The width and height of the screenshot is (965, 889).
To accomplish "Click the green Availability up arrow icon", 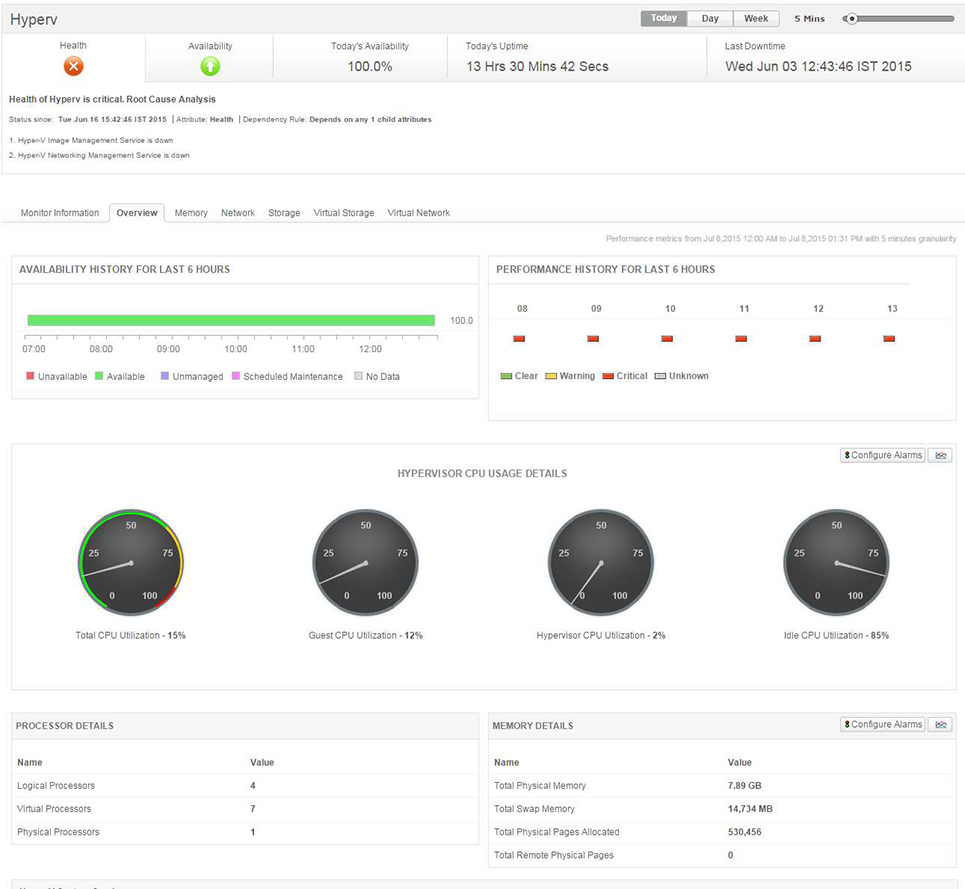I will (x=210, y=66).
